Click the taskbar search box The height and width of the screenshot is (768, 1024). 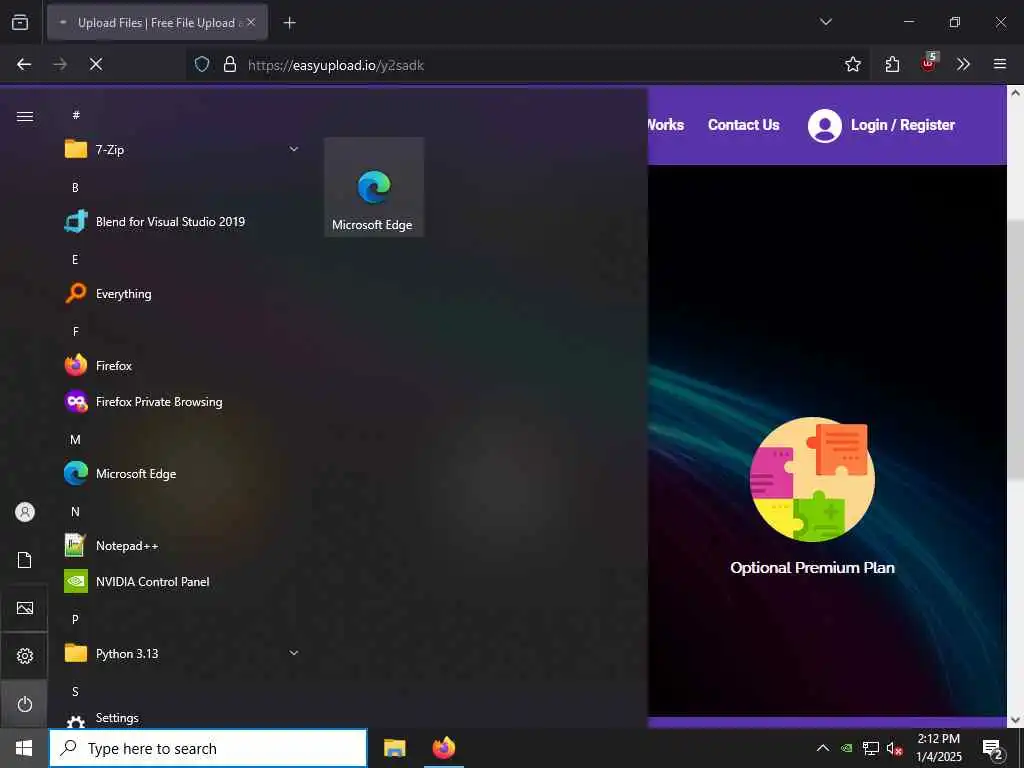tap(208, 748)
